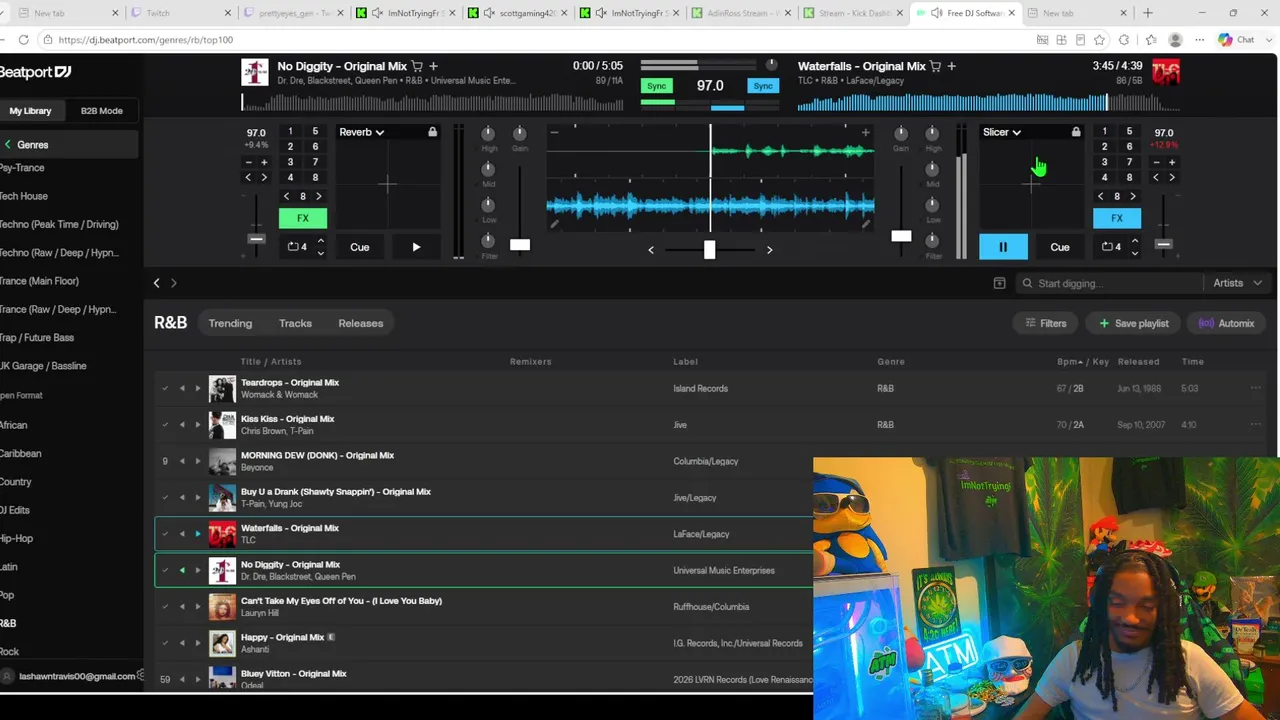Viewport: 1280px width, 720px height.
Task: Click the Start digging search field
Action: 1109,284
